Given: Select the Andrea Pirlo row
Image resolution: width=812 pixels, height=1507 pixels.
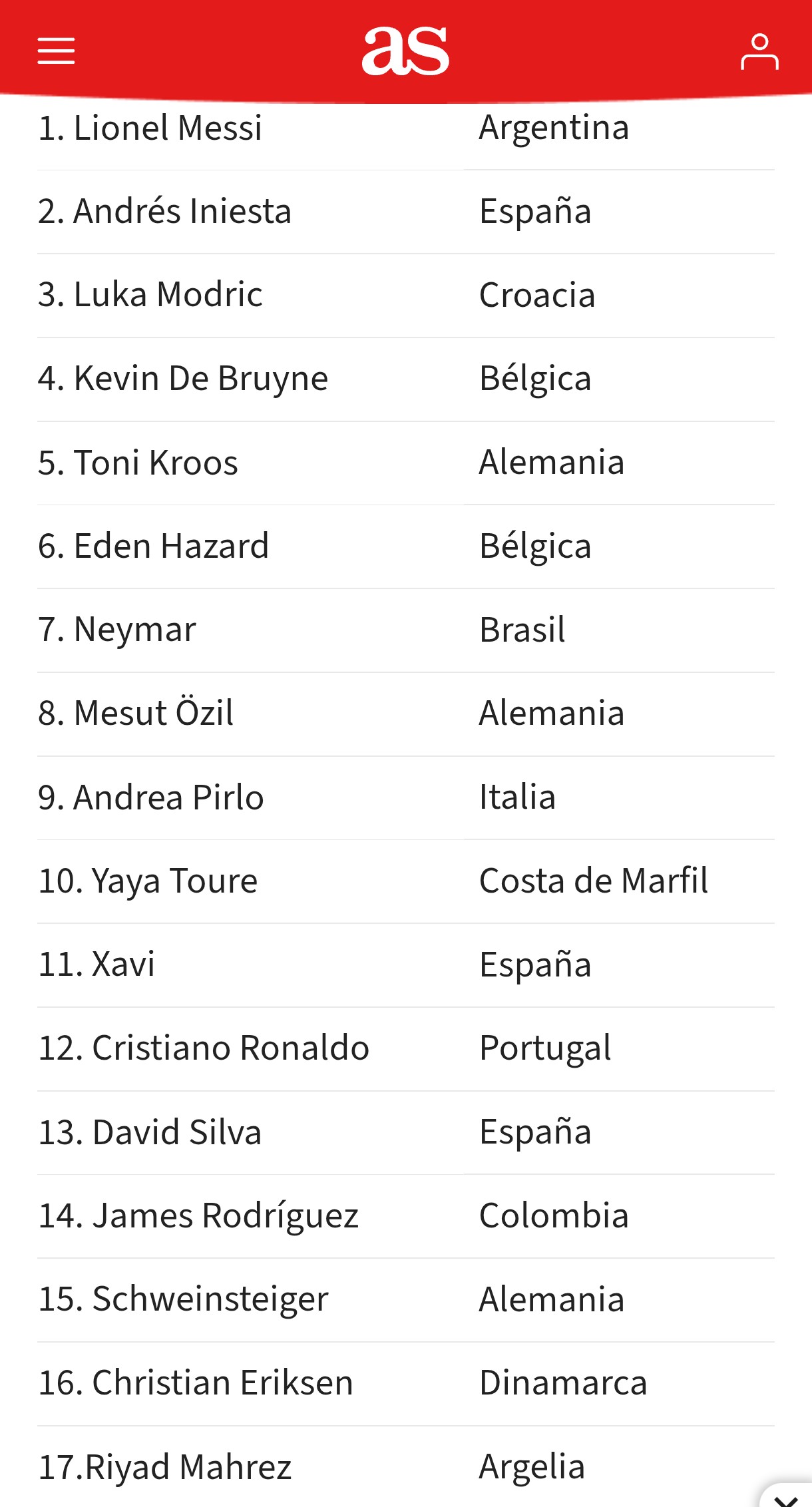Looking at the screenshot, I should (x=406, y=798).
